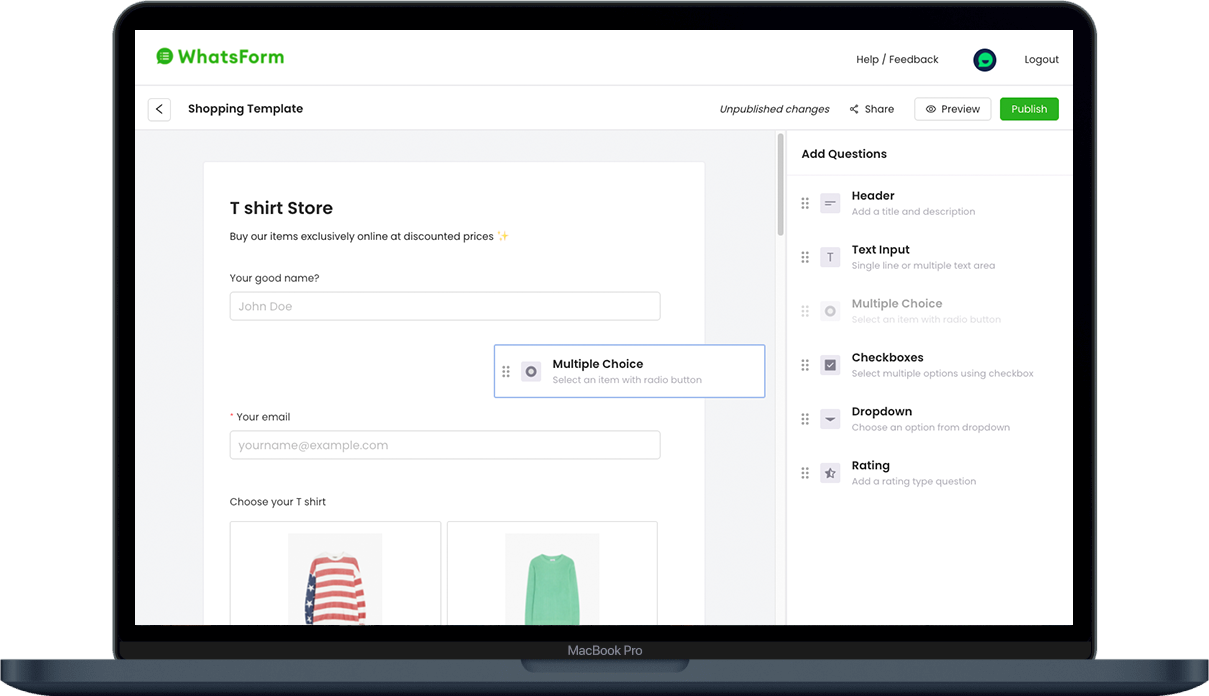Preview the form
This screenshot has width=1209, height=696.
952,109
